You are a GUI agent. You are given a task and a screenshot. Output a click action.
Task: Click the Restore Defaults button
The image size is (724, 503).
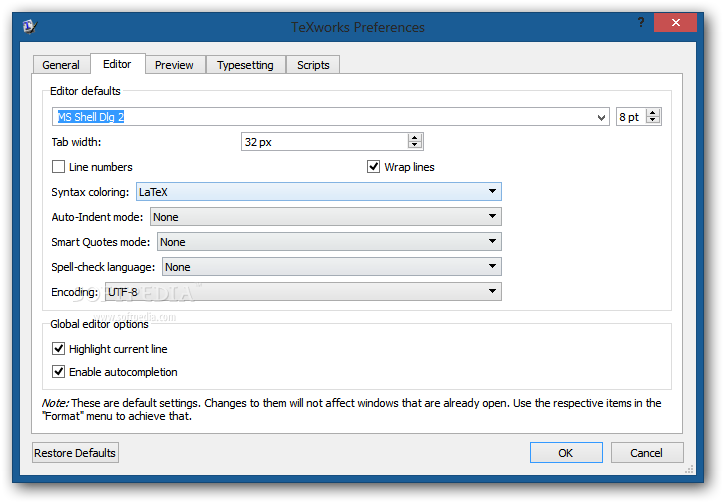[x=75, y=453]
